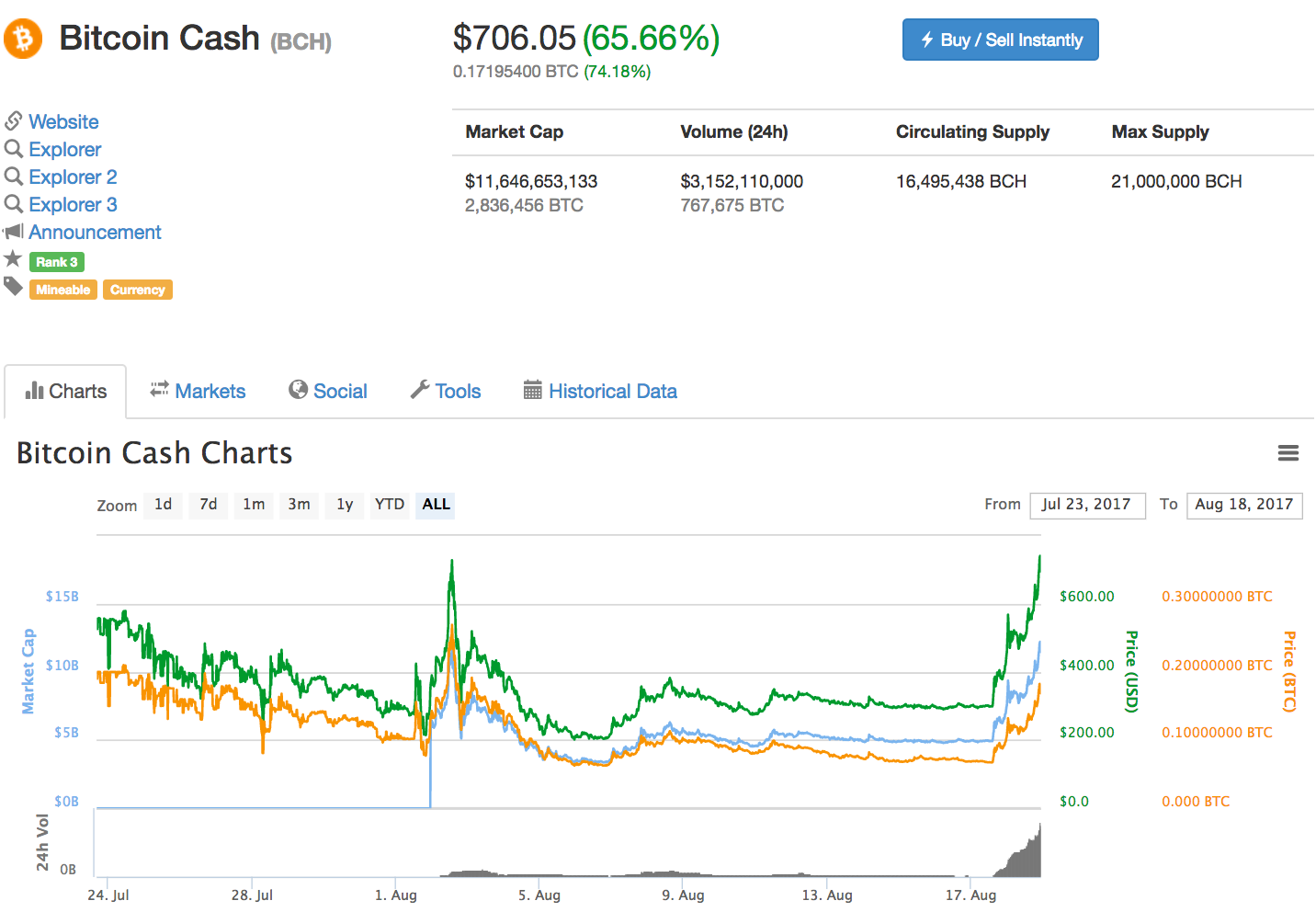Open the chart hamburger menu icon
This screenshot has width=1316, height=912.
tap(1288, 453)
